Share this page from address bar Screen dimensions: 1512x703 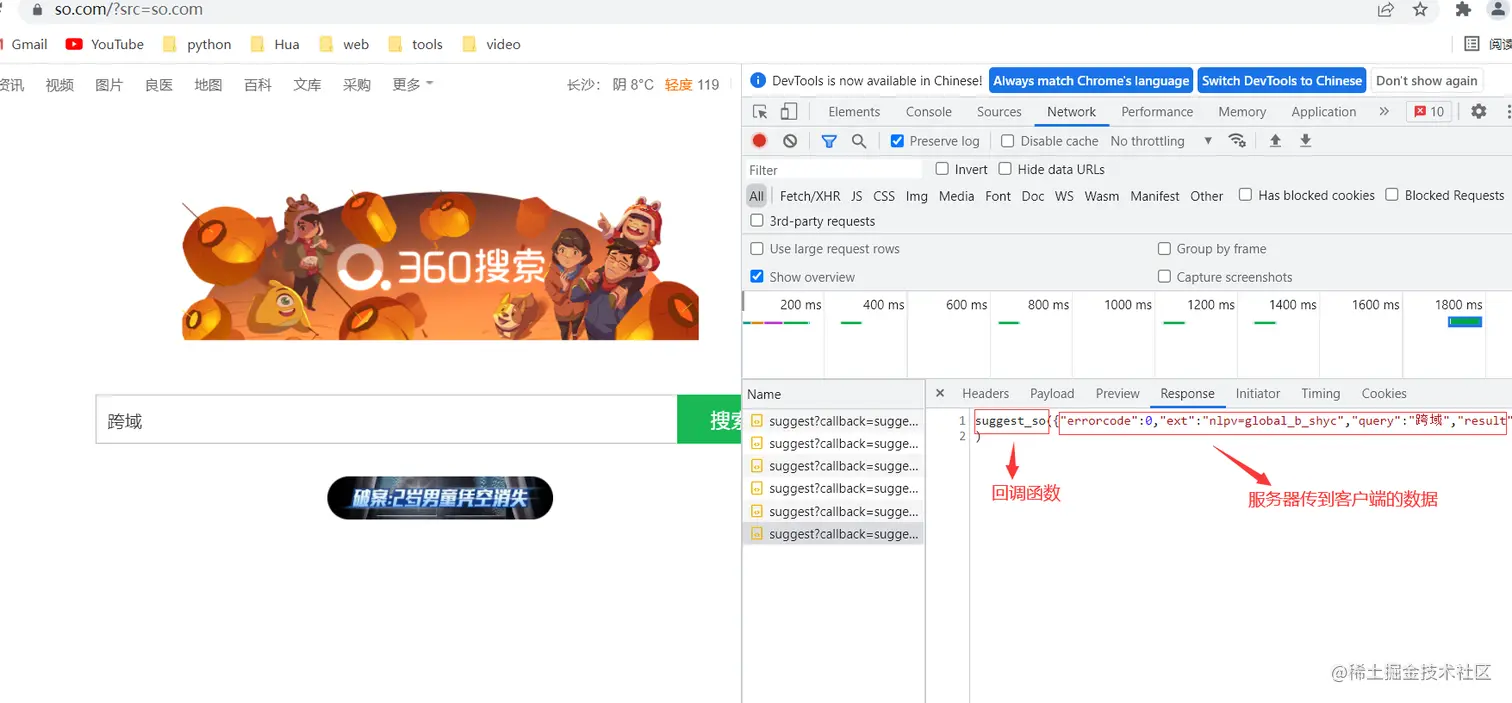[x=1386, y=10]
